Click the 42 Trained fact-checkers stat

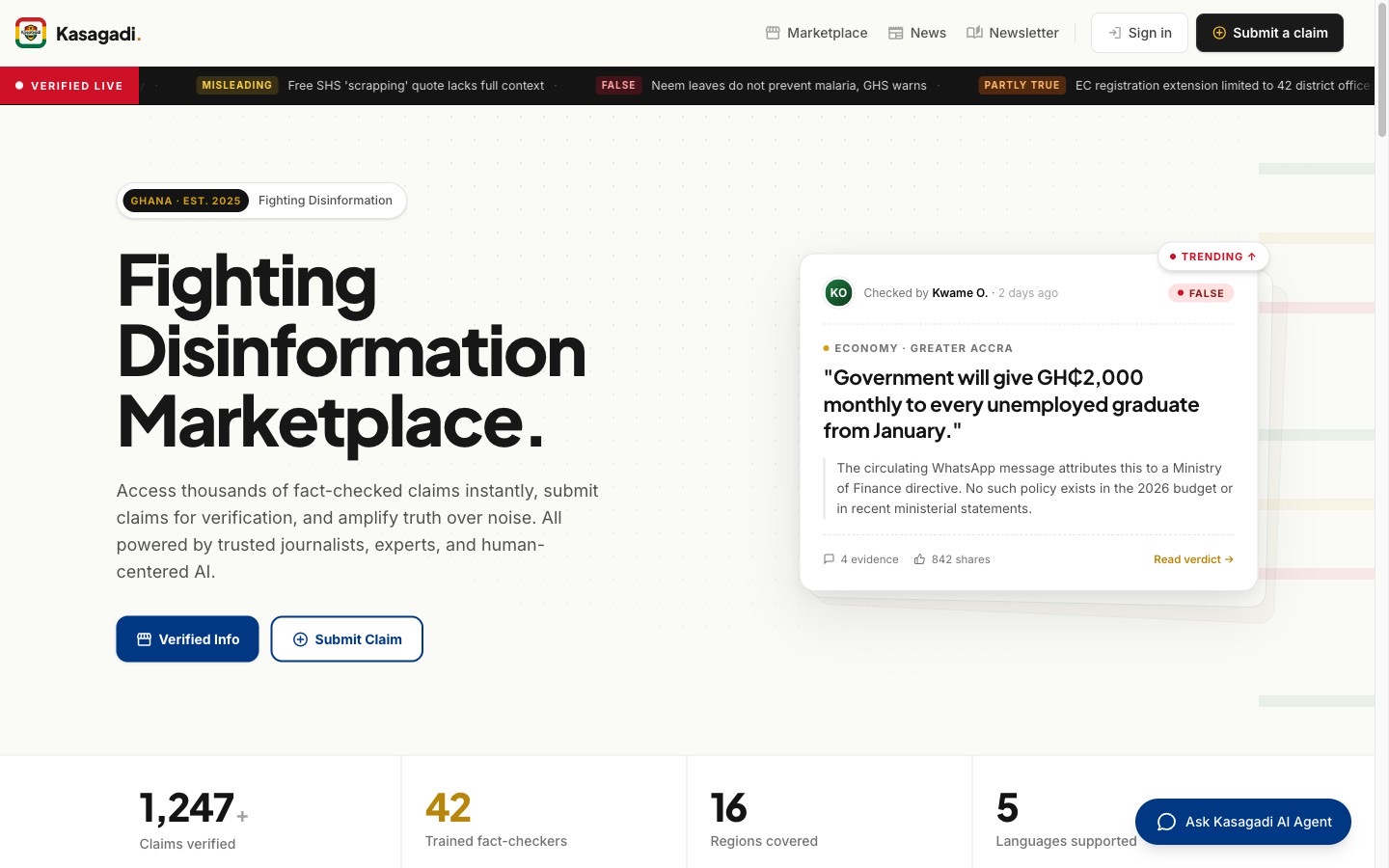(x=496, y=820)
